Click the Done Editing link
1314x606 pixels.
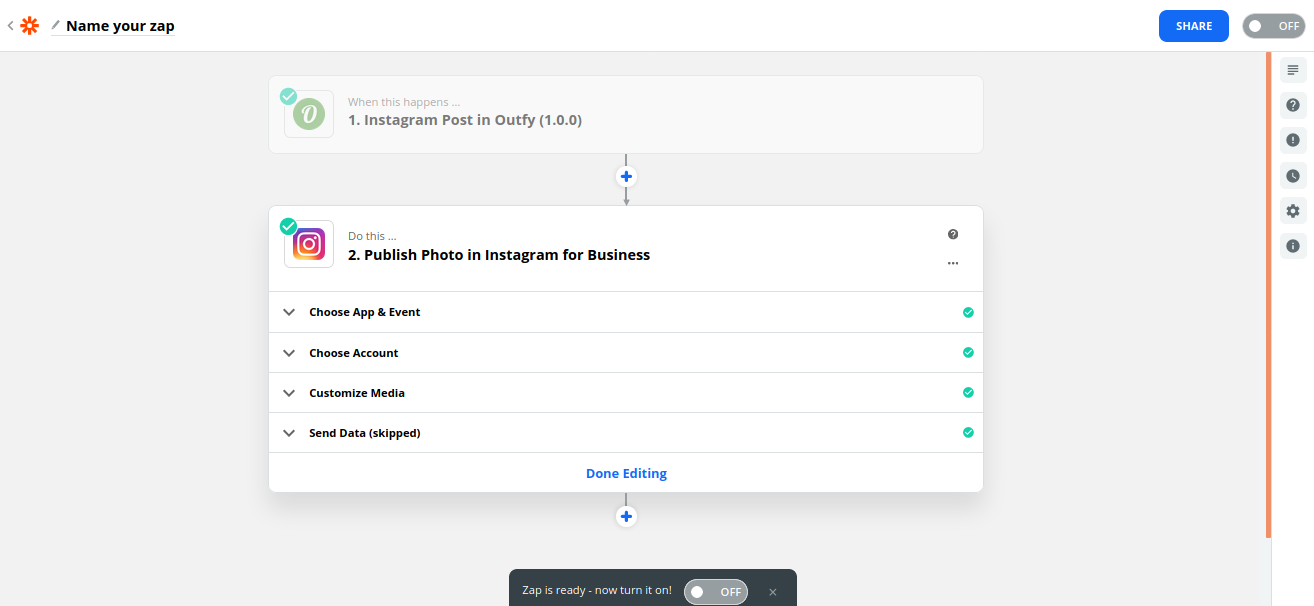tap(626, 473)
